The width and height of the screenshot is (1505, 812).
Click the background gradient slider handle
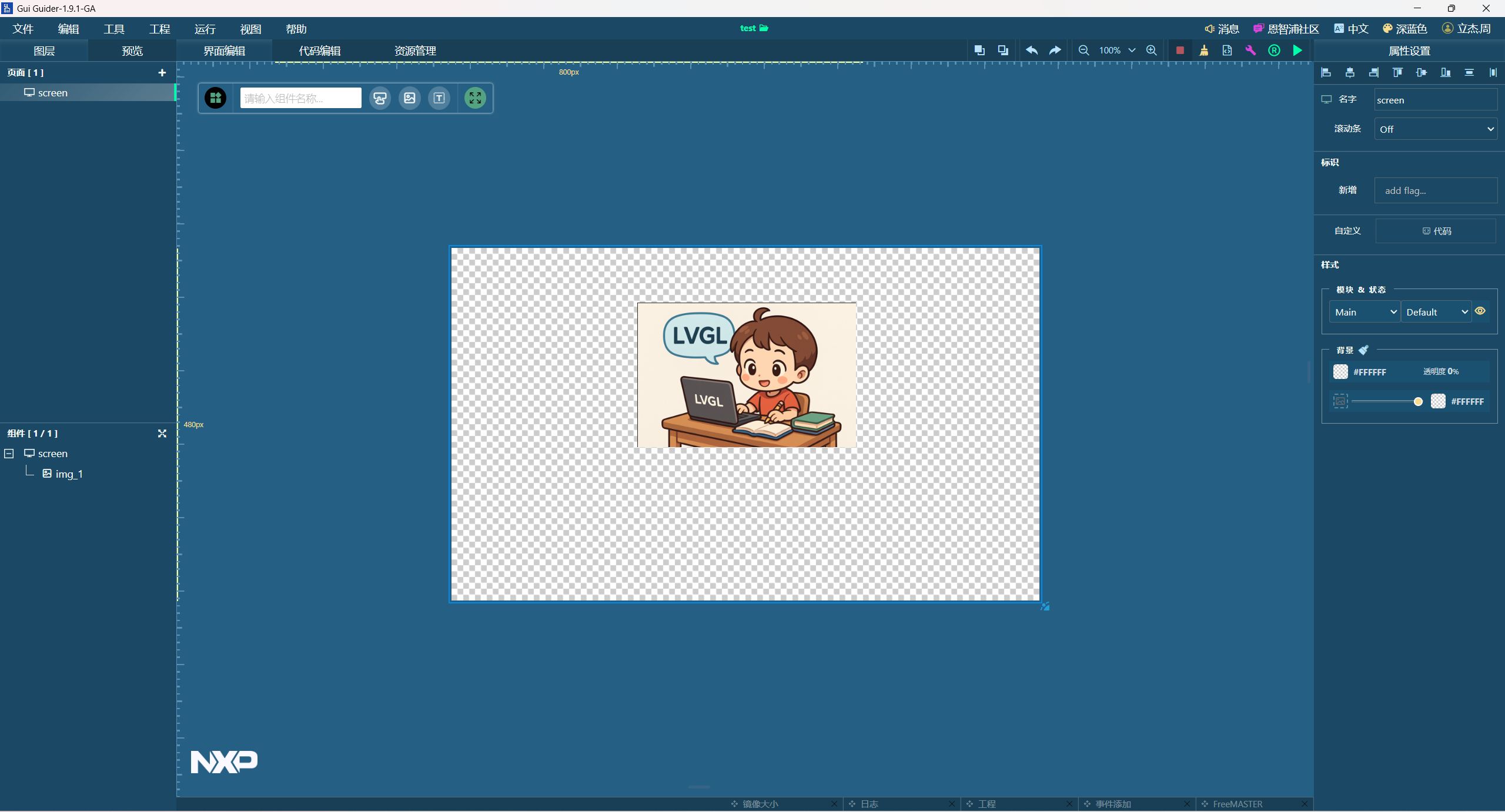point(1418,401)
